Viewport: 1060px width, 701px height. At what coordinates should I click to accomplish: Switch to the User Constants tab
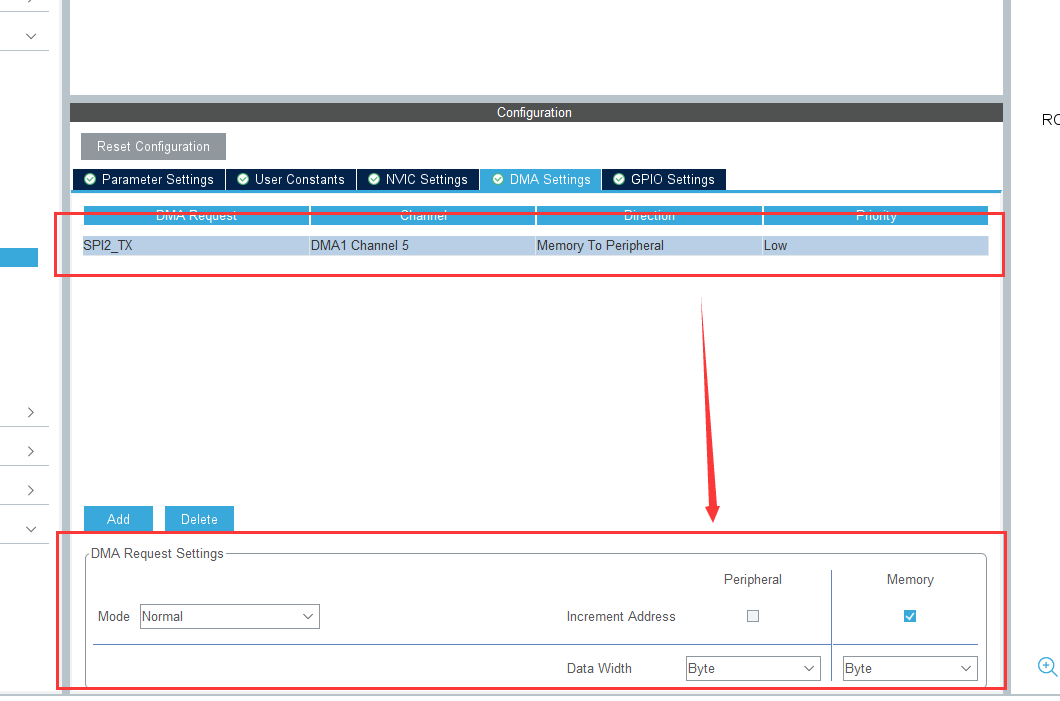pyautogui.click(x=291, y=179)
